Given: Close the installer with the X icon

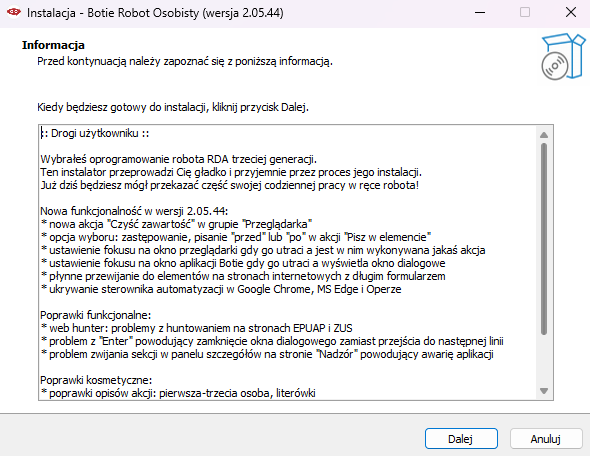Looking at the screenshot, I should pyautogui.click(x=571, y=12).
